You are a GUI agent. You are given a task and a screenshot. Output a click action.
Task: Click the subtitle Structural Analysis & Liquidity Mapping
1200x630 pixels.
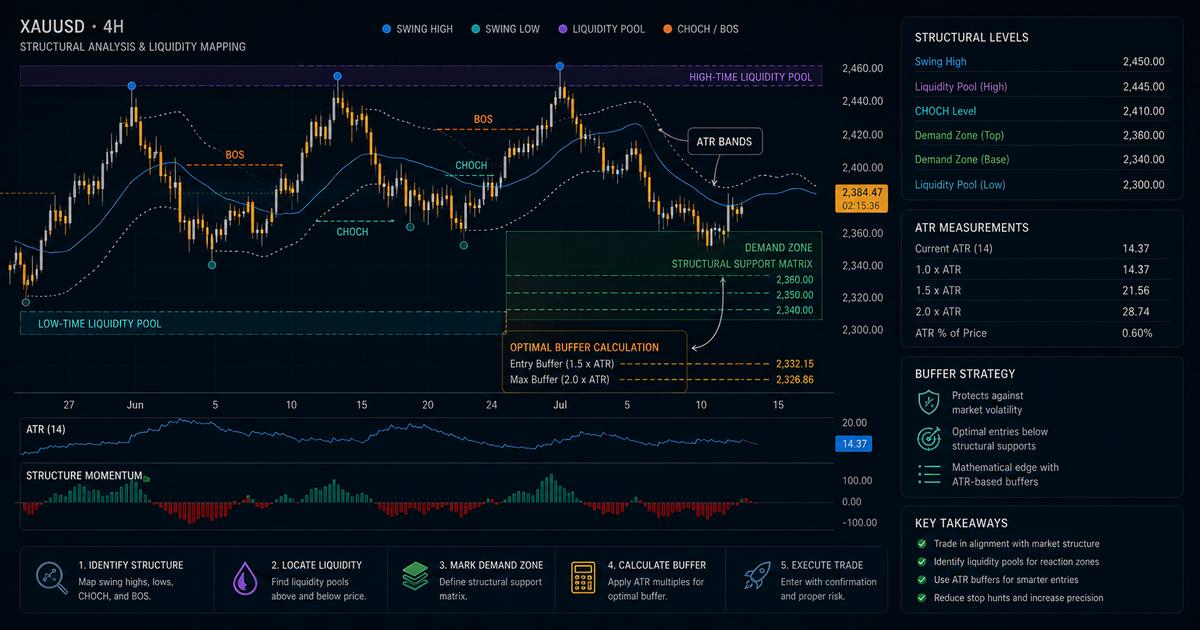click(x=133, y=47)
